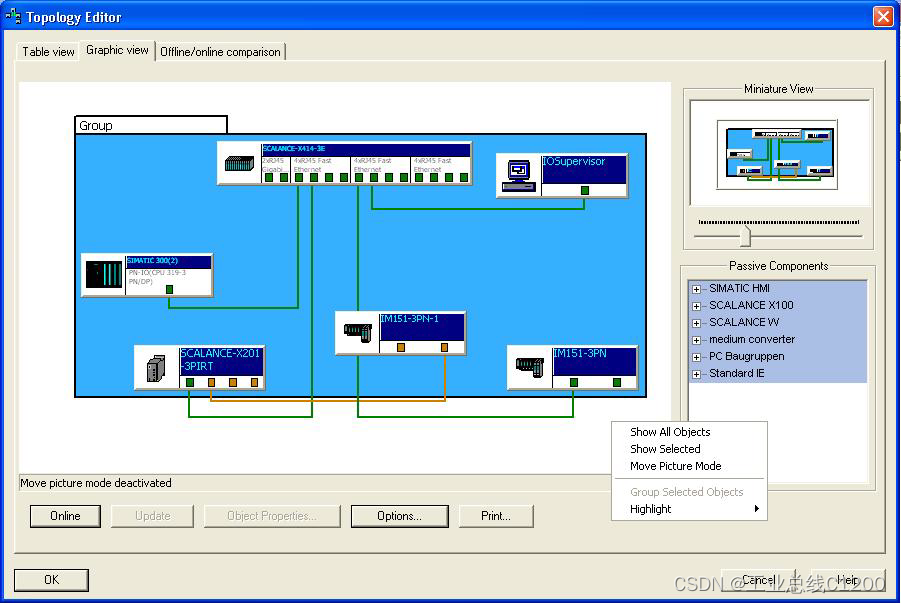Select SIMATIC HMI in Passive Components
The height and width of the screenshot is (603, 901).
[739, 288]
